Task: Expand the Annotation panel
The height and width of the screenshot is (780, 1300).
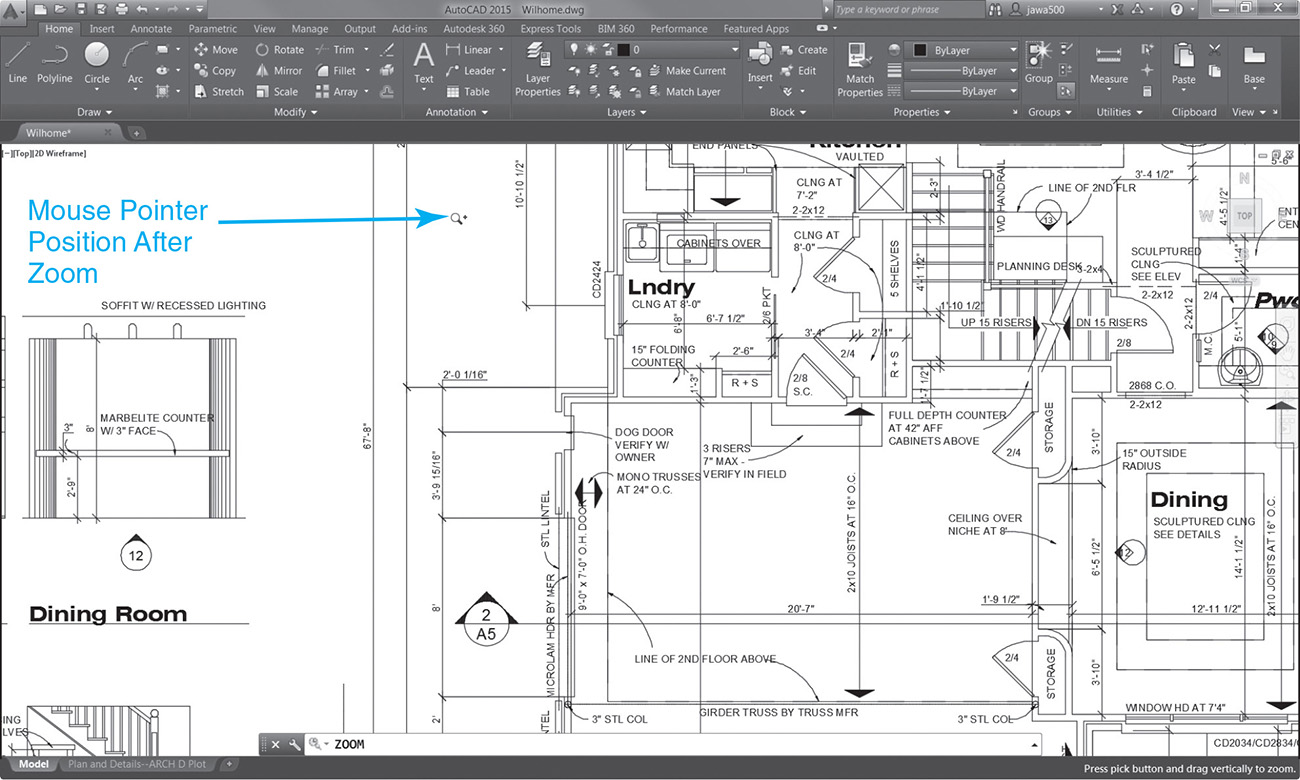Action: tap(456, 112)
